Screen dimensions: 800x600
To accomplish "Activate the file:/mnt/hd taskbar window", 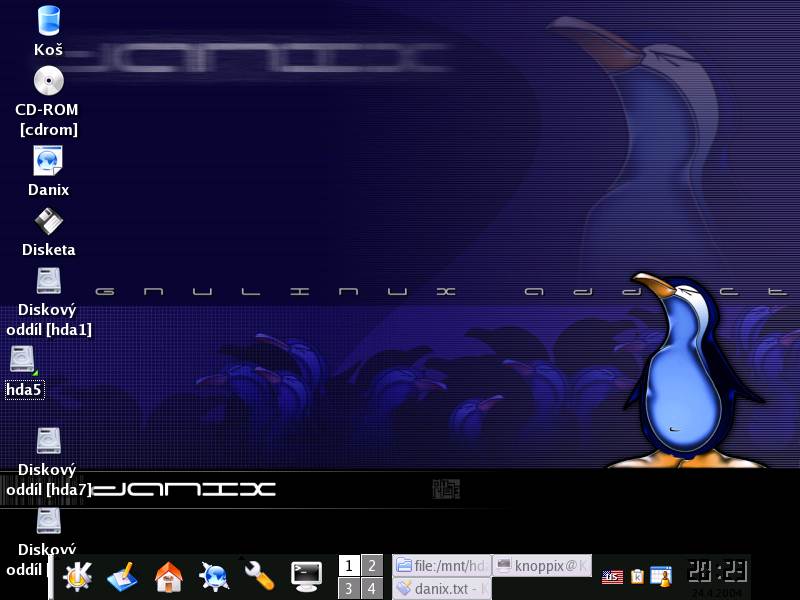I will (x=441, y=565).
